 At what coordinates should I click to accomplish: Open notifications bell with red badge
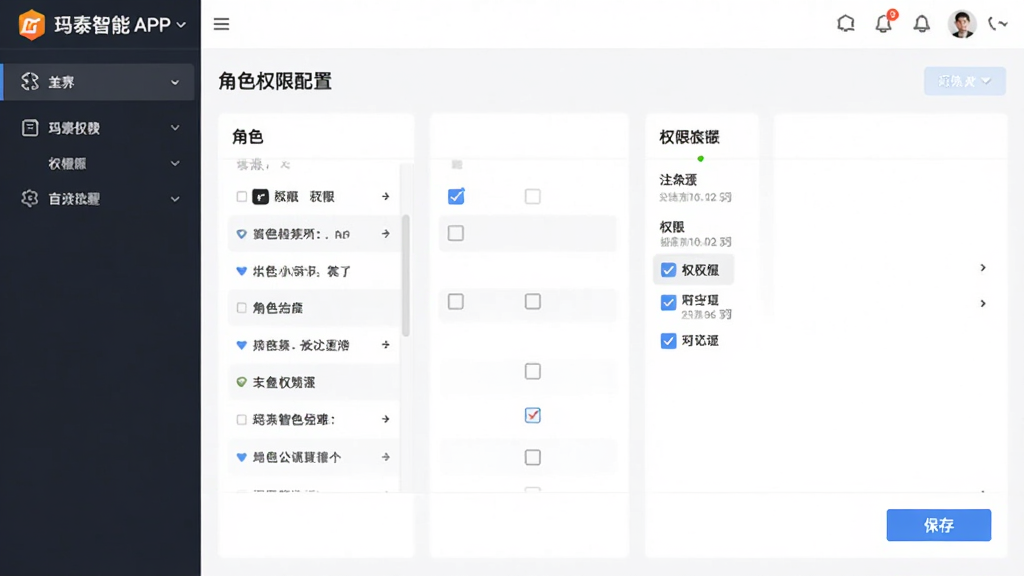(884, 23)
